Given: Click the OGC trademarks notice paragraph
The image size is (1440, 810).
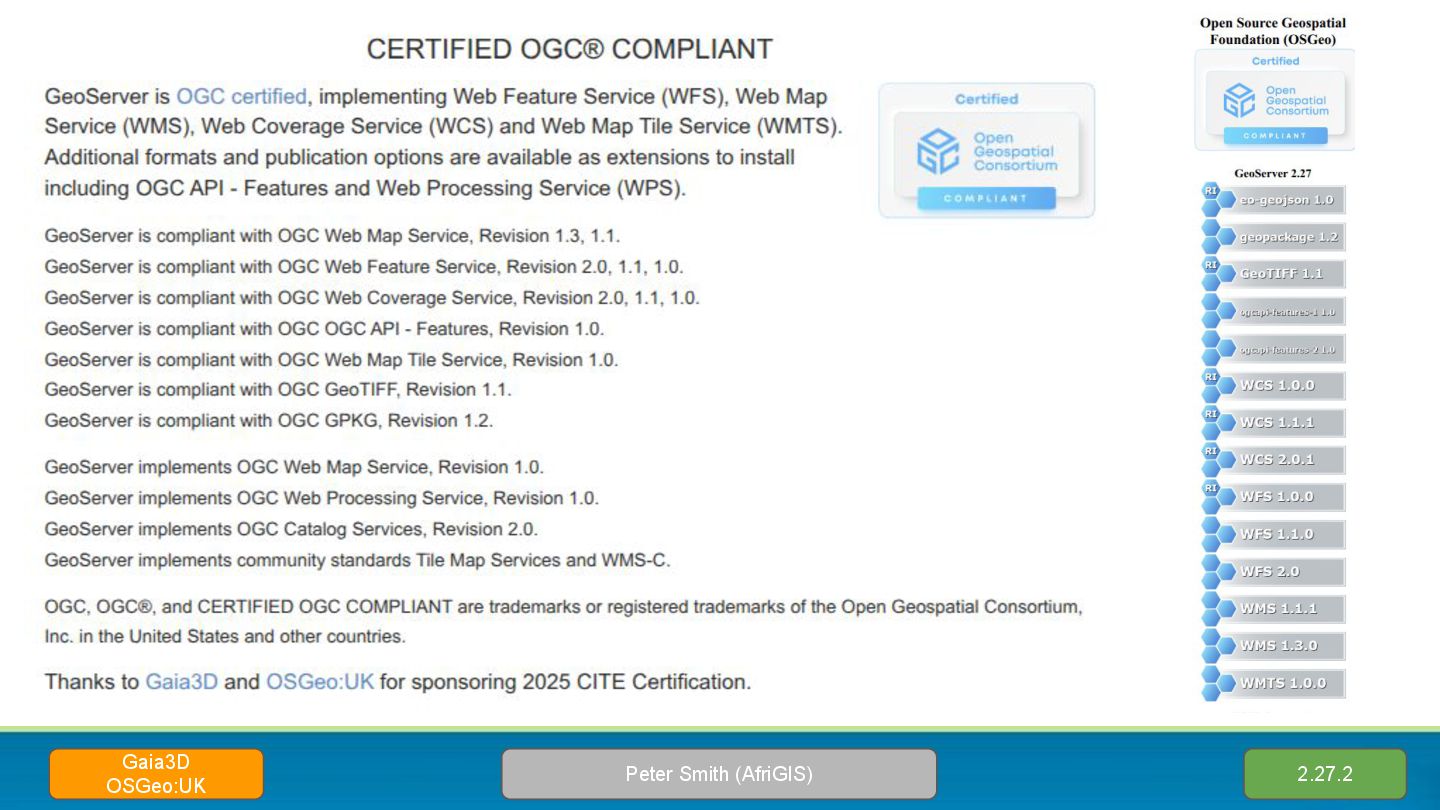Looking at the screenshot, I should [x=564, y=621].
